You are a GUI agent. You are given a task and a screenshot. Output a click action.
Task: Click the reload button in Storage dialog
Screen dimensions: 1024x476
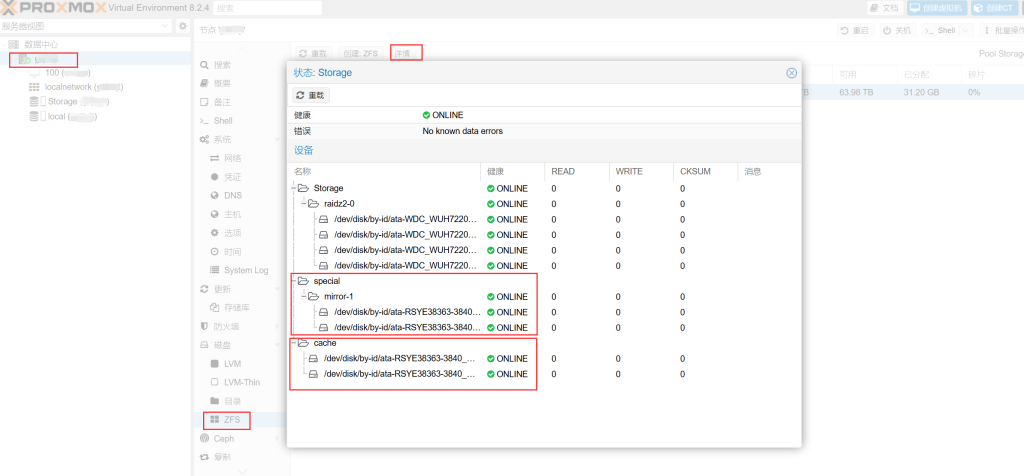(x=310, y=95)
